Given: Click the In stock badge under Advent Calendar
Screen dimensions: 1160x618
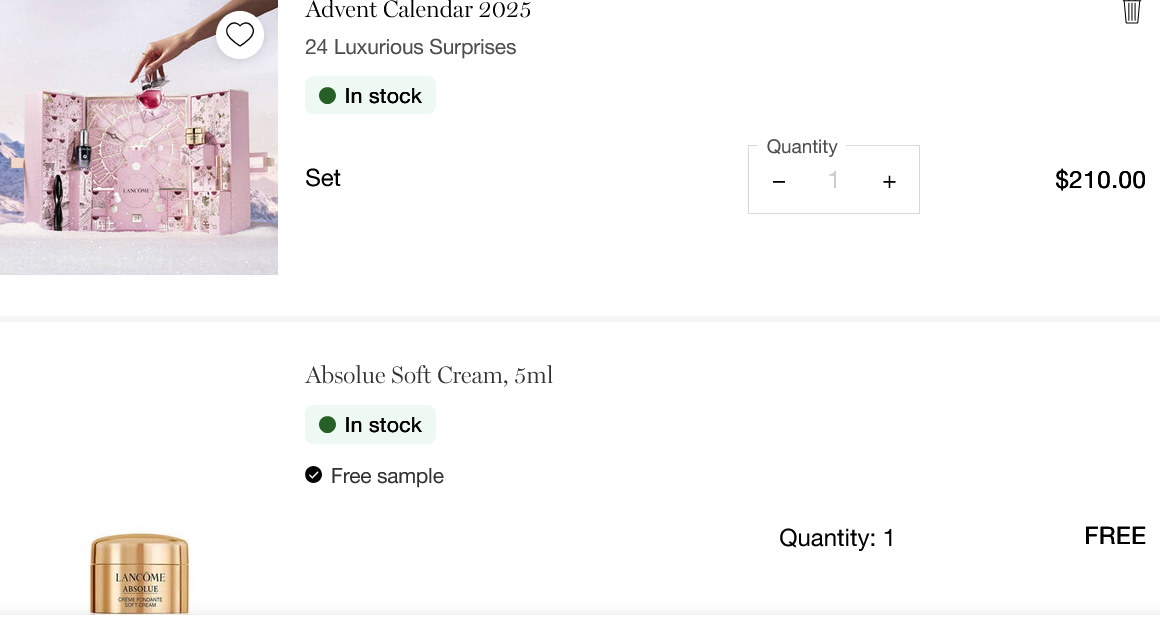Looking at the screenshot, I should point(370,96).
